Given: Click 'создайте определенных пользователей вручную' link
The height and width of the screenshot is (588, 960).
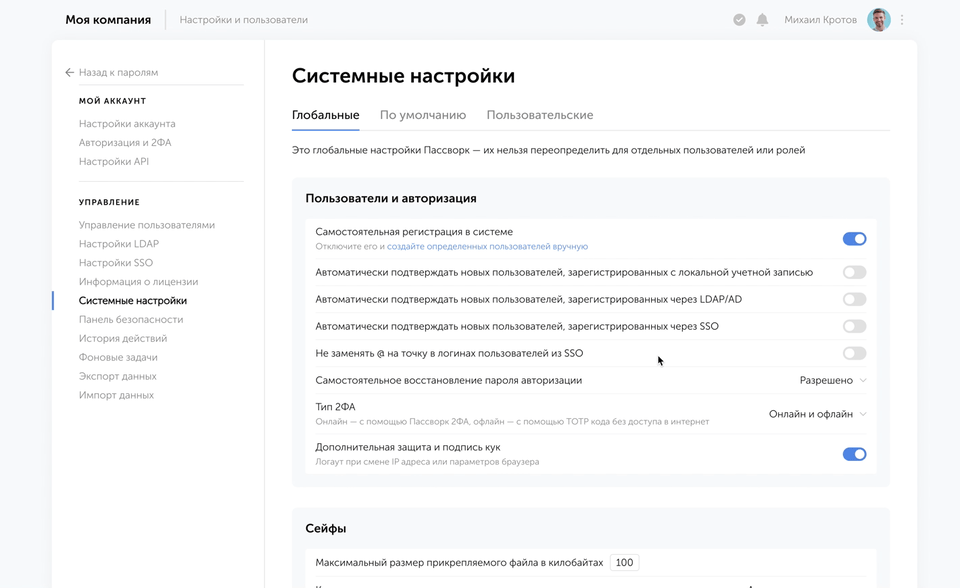Looking at the screenshot, I should (487, 247).
